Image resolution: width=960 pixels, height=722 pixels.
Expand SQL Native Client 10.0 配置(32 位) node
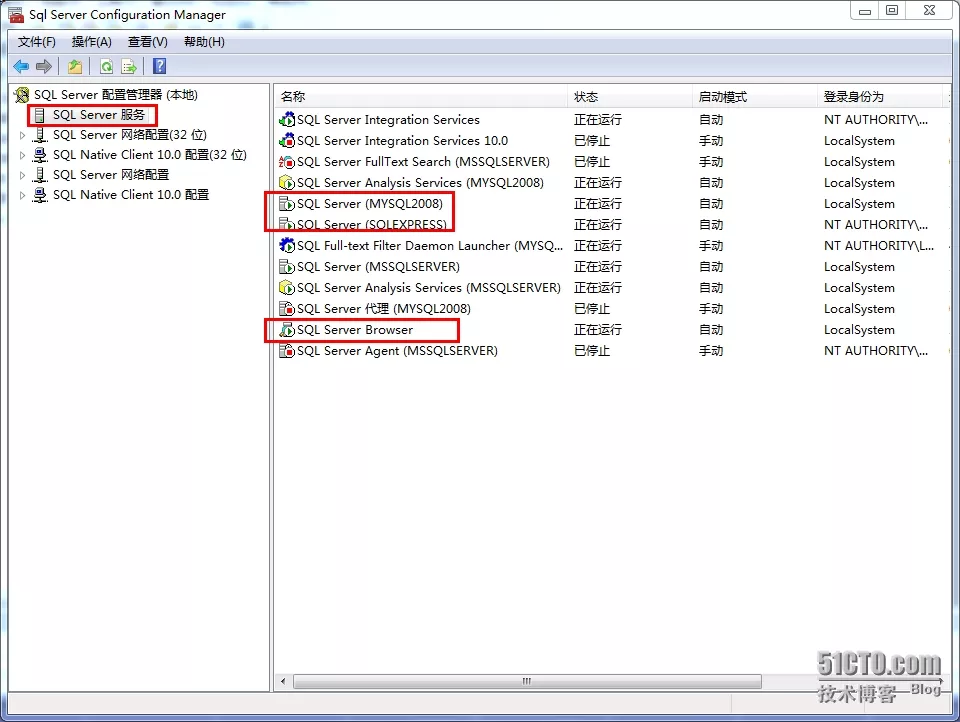click(23, 155)
